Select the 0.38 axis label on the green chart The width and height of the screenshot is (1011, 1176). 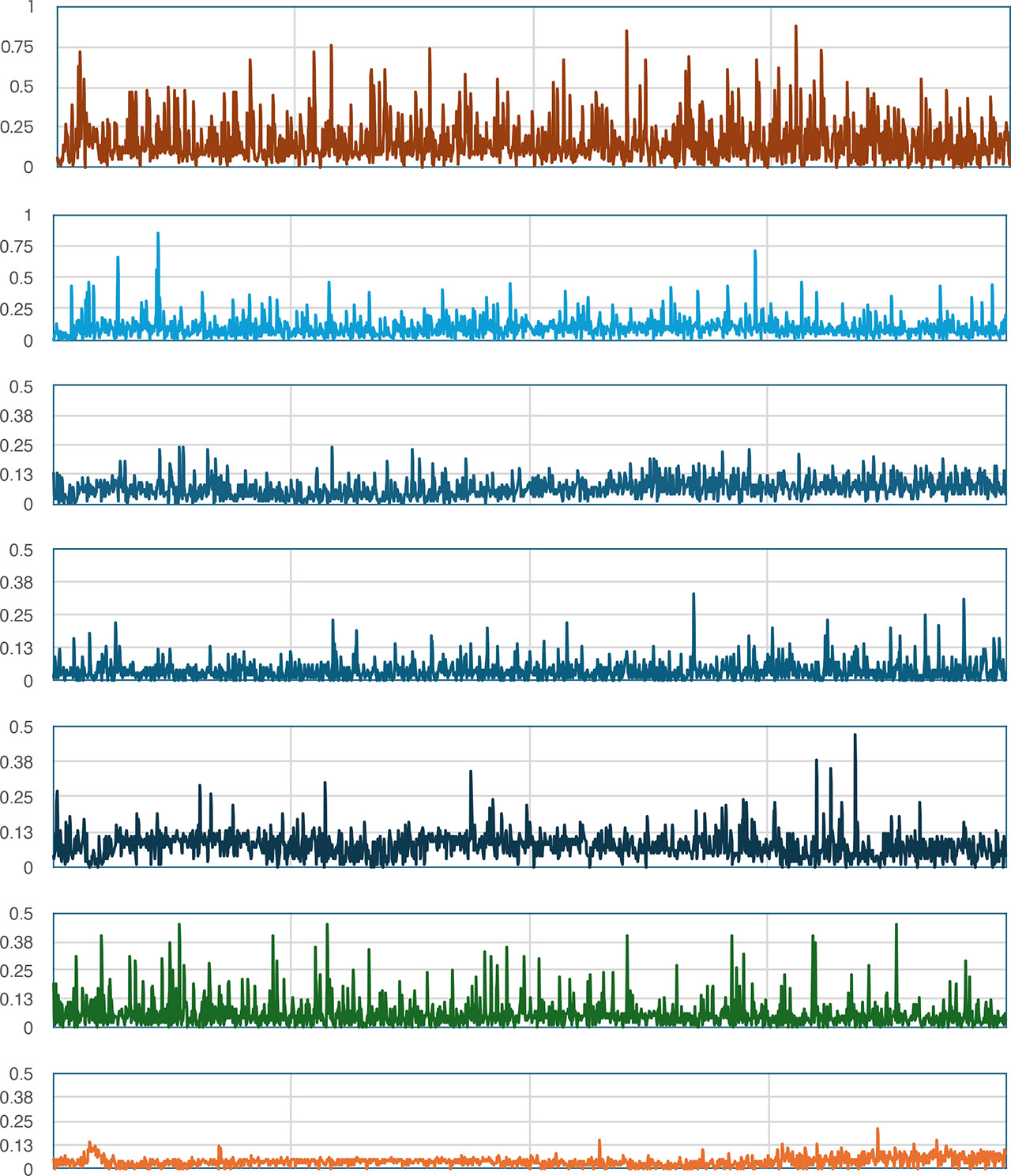coord(17,942)
